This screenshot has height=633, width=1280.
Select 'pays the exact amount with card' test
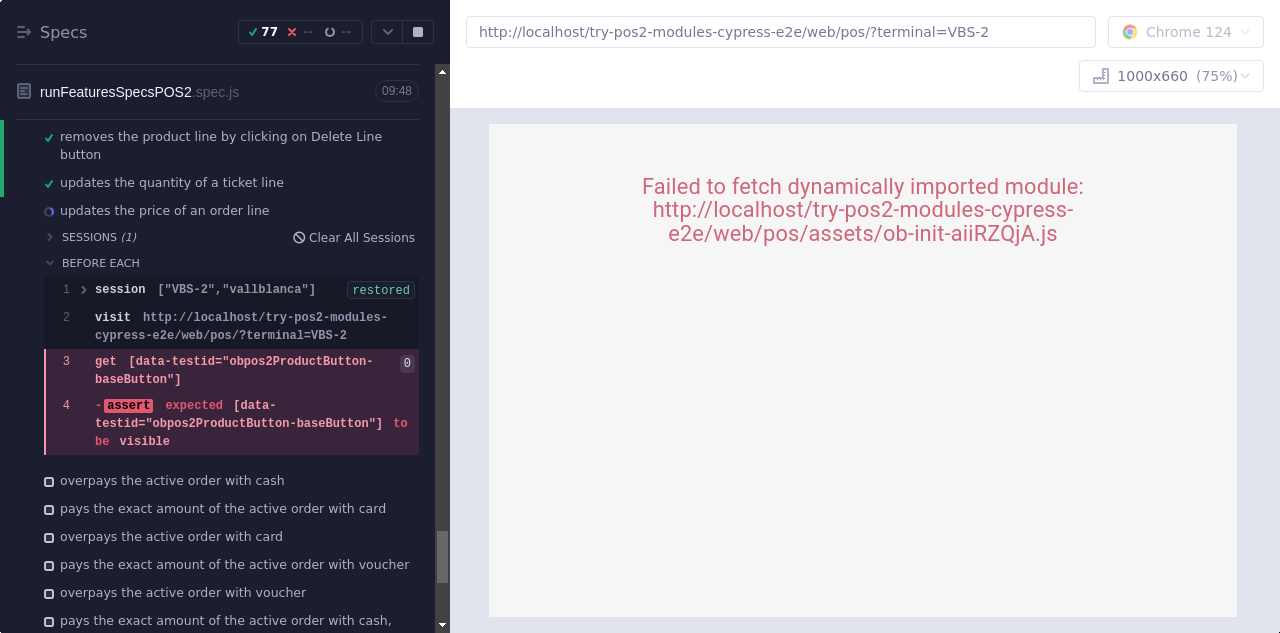[222, 509]
